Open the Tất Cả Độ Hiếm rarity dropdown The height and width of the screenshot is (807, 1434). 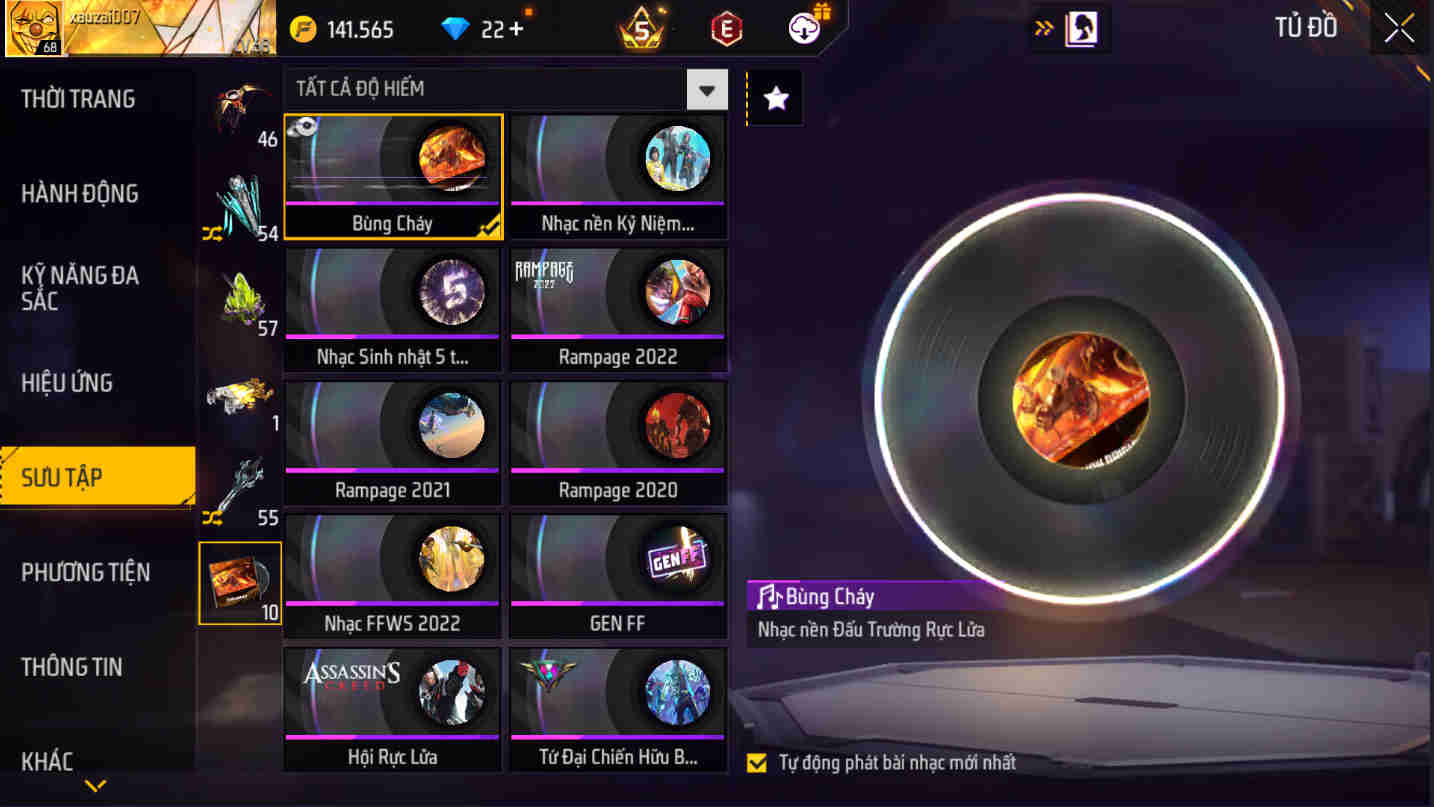pyautogui.click(x=506, y=90)
